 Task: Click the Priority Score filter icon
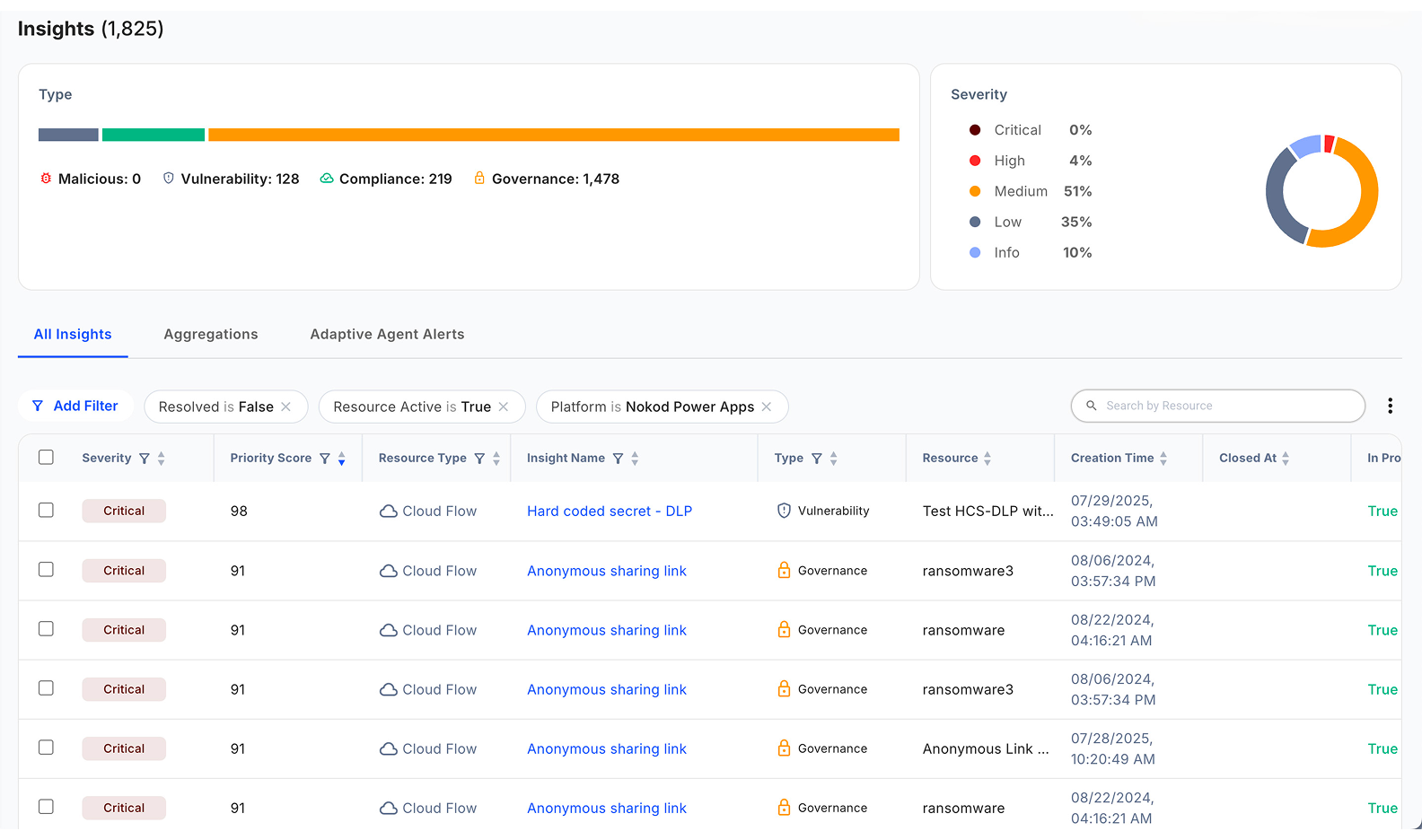tap(325, 459)
